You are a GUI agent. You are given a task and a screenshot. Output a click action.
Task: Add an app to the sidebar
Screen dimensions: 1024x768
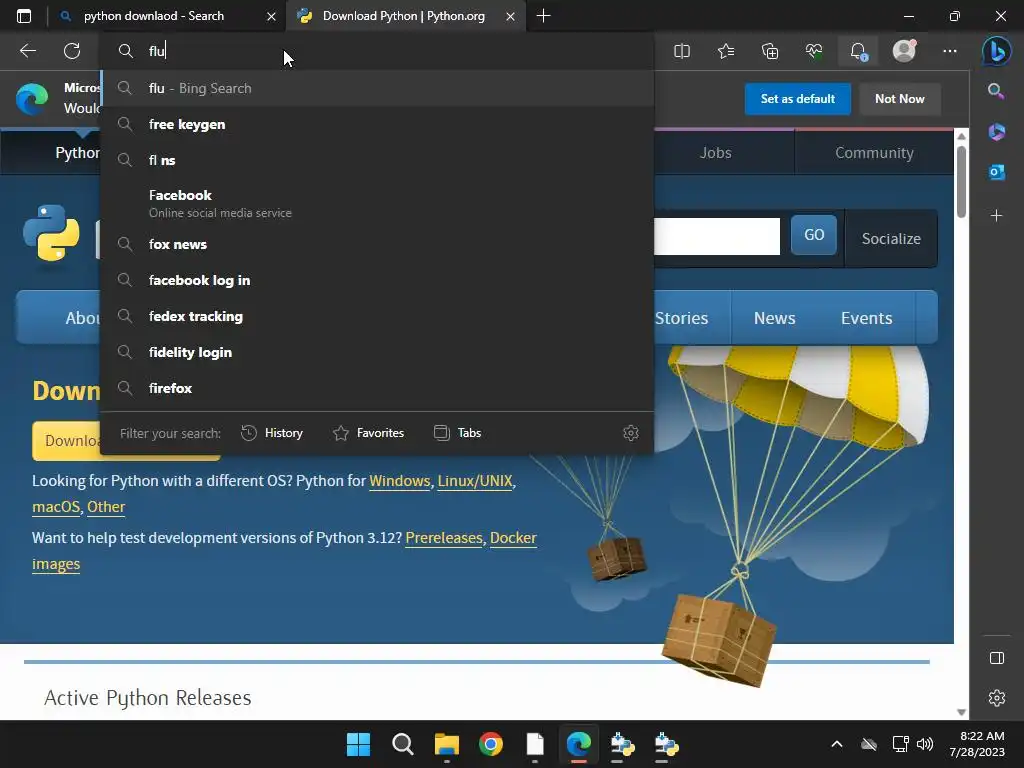[997, 216]
